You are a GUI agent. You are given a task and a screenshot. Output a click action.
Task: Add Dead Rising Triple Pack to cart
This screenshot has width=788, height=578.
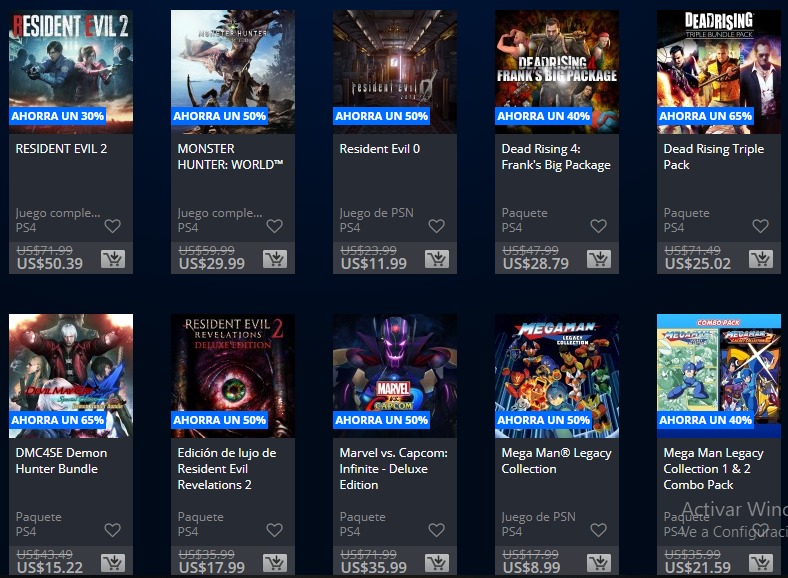[x=761, y=259]
